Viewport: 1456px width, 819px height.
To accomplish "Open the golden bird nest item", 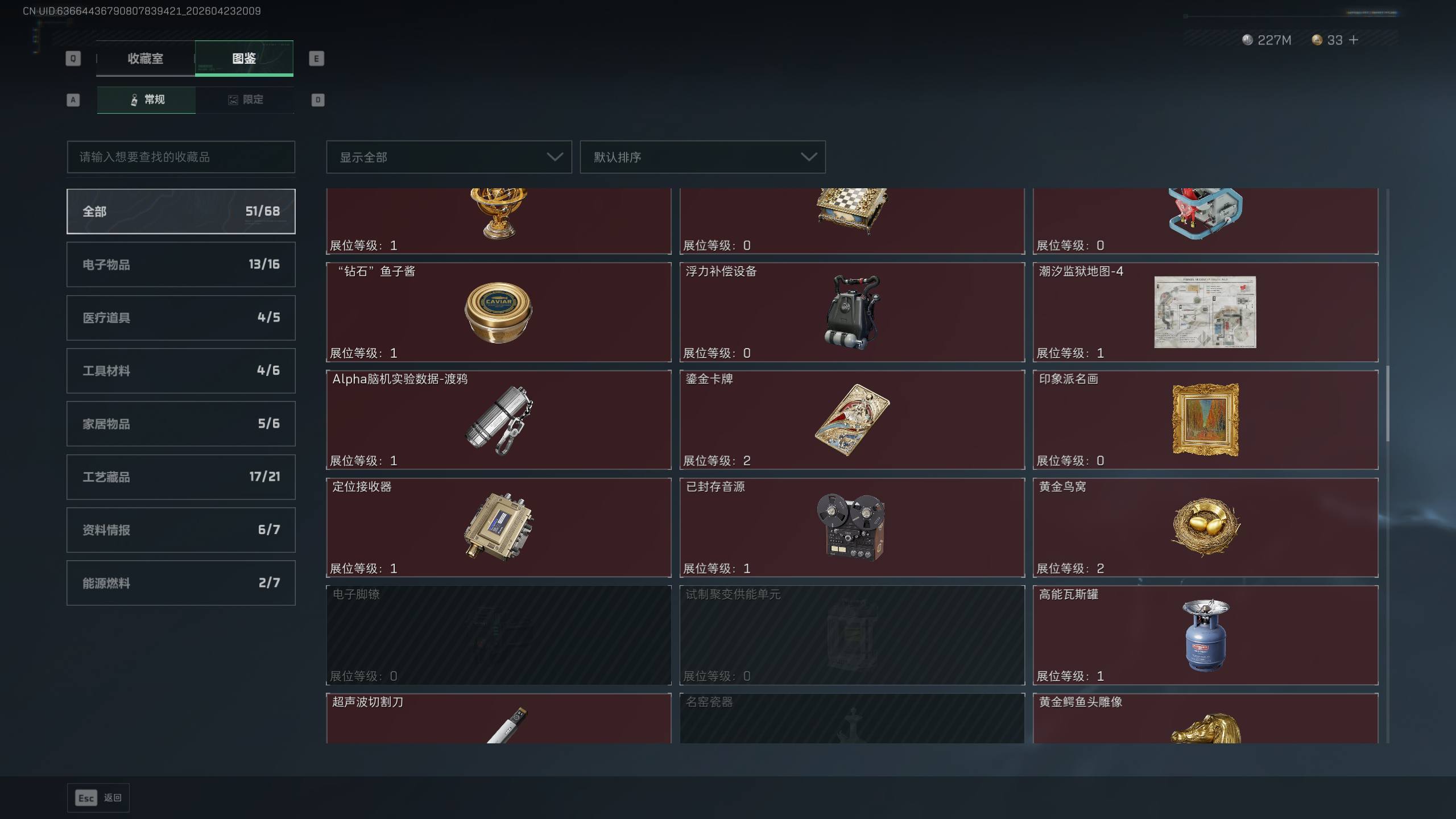I will [x=1205, y=527].
